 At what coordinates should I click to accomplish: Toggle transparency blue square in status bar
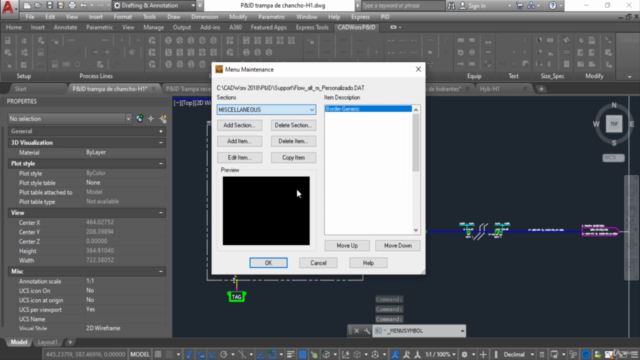coord(302,354)
